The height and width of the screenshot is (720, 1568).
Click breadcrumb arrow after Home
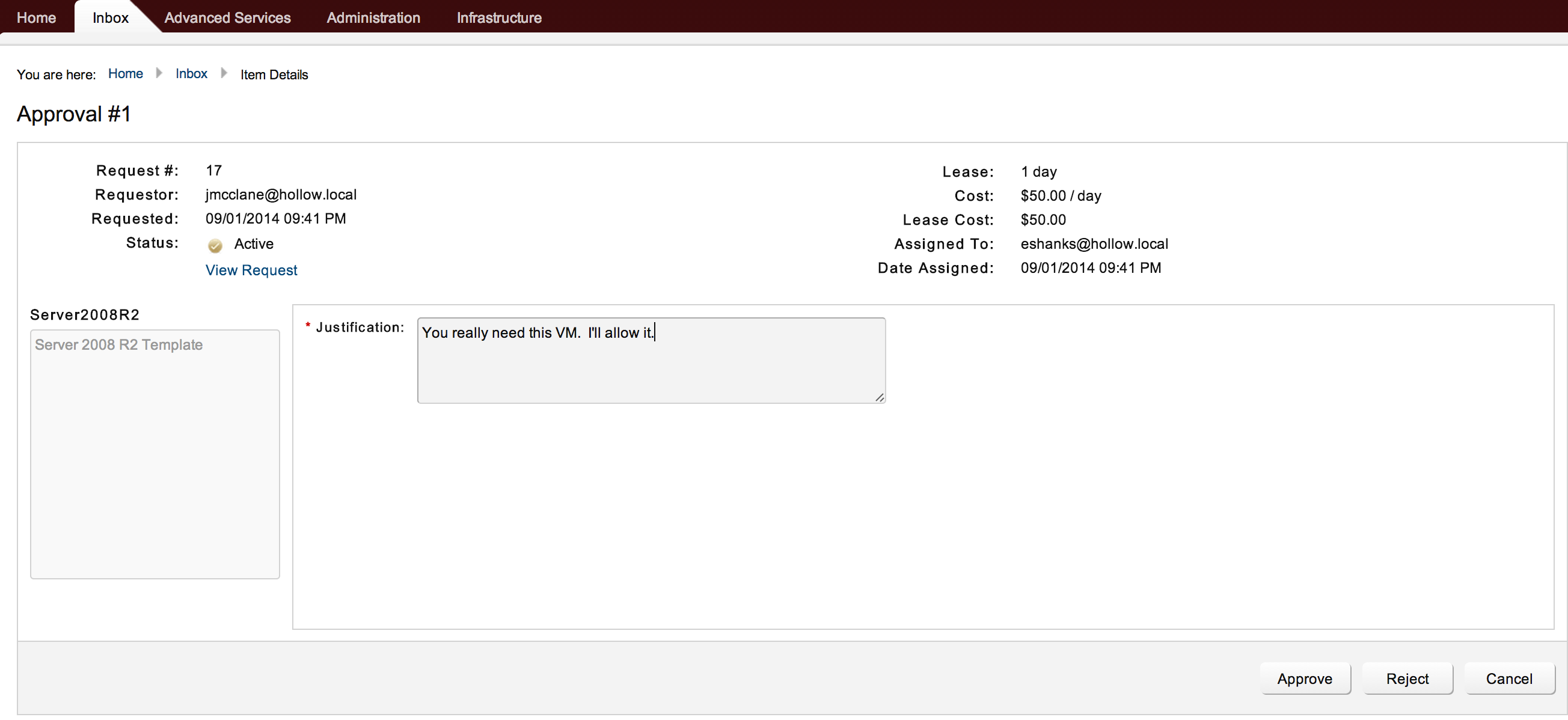[159, 74]
